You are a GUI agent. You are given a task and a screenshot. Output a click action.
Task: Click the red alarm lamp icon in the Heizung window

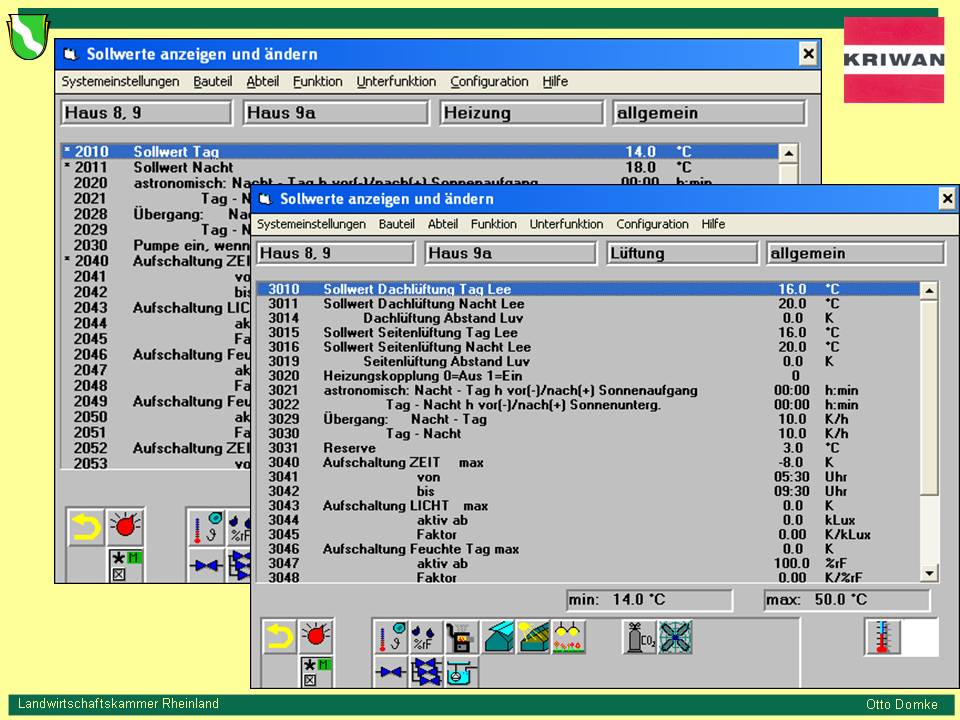tap(125, 527)
